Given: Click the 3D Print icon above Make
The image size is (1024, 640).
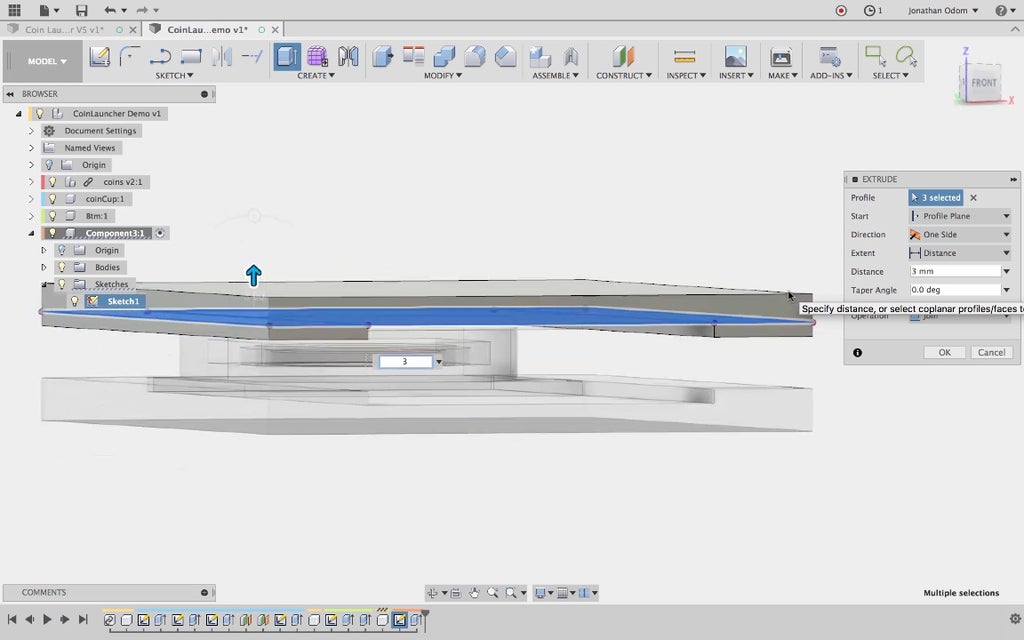Looking at the screenshot, I should point(781,57).
